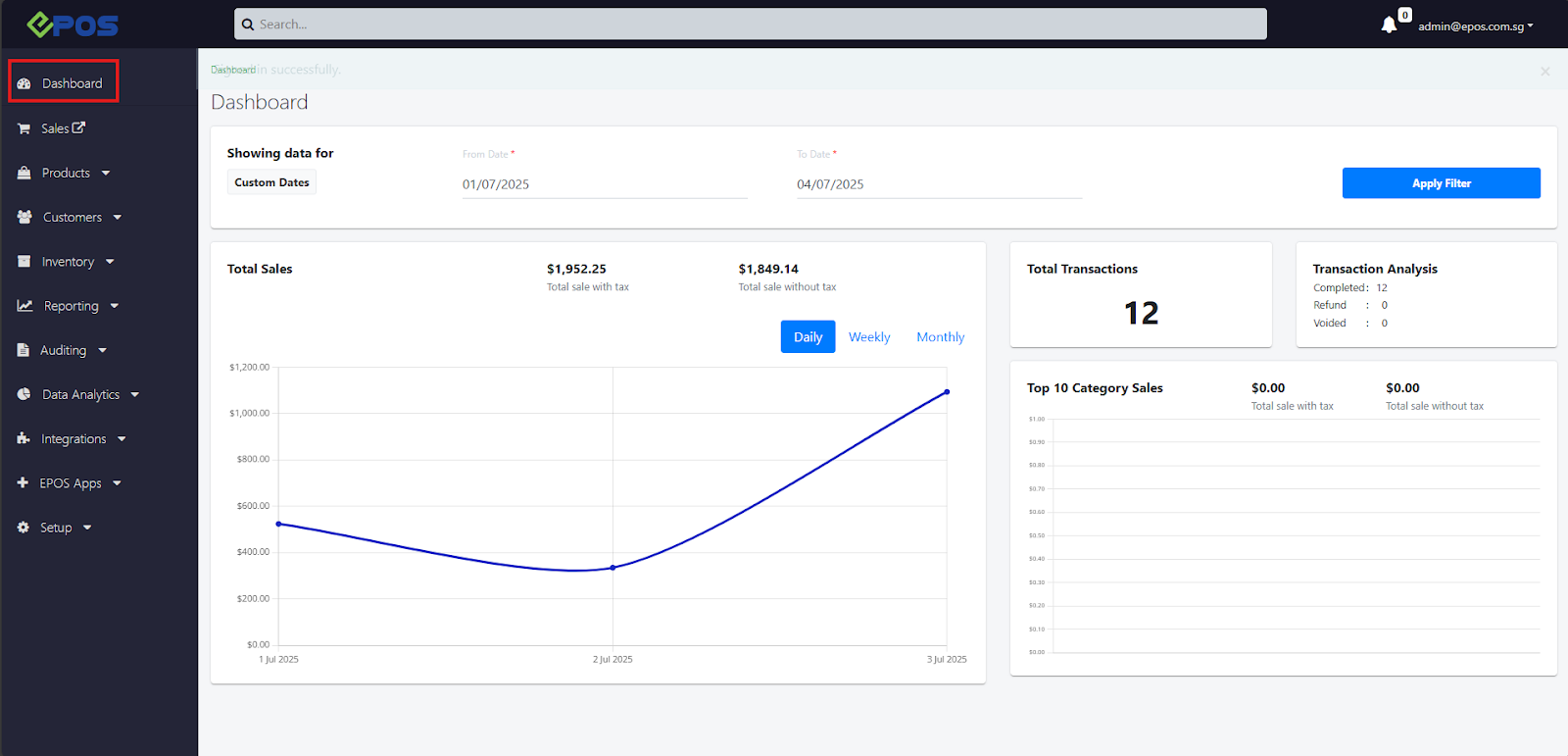Screen dimensions: 1568x756
Task: Click the EPOS Apps plus icon
Action: pyautogui.click(x=23, y=482)
